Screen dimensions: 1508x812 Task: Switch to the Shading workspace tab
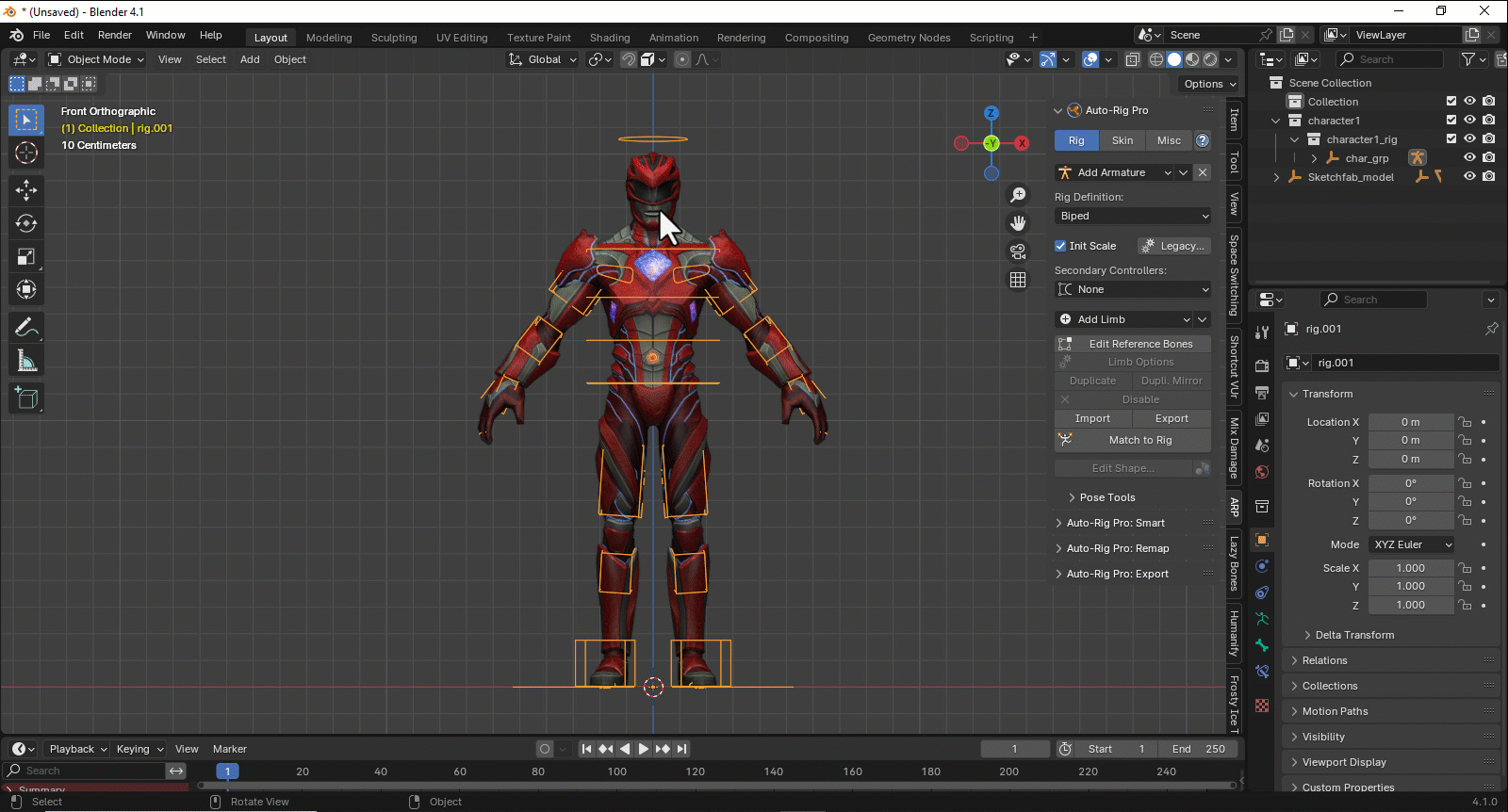pos(610,38)
